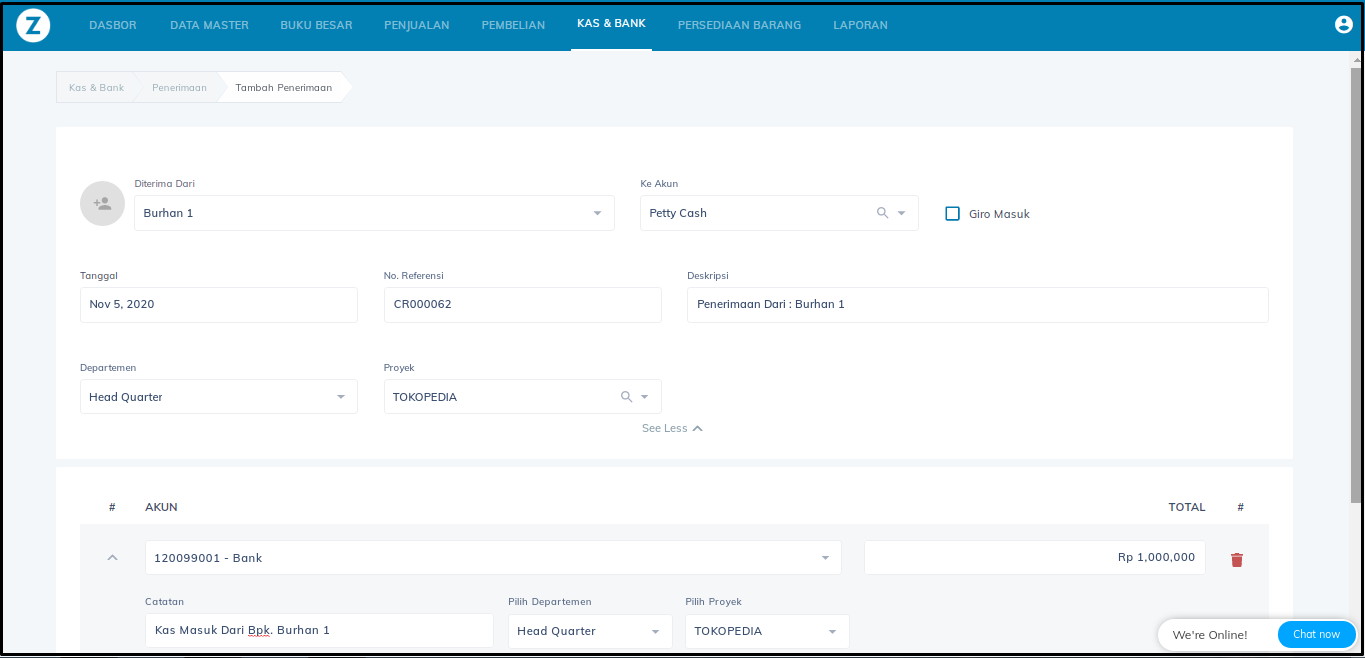Enable the Giro Masuk checkbox
Viewport: 1365px width, 658px height.
click(x=952, y=213)
